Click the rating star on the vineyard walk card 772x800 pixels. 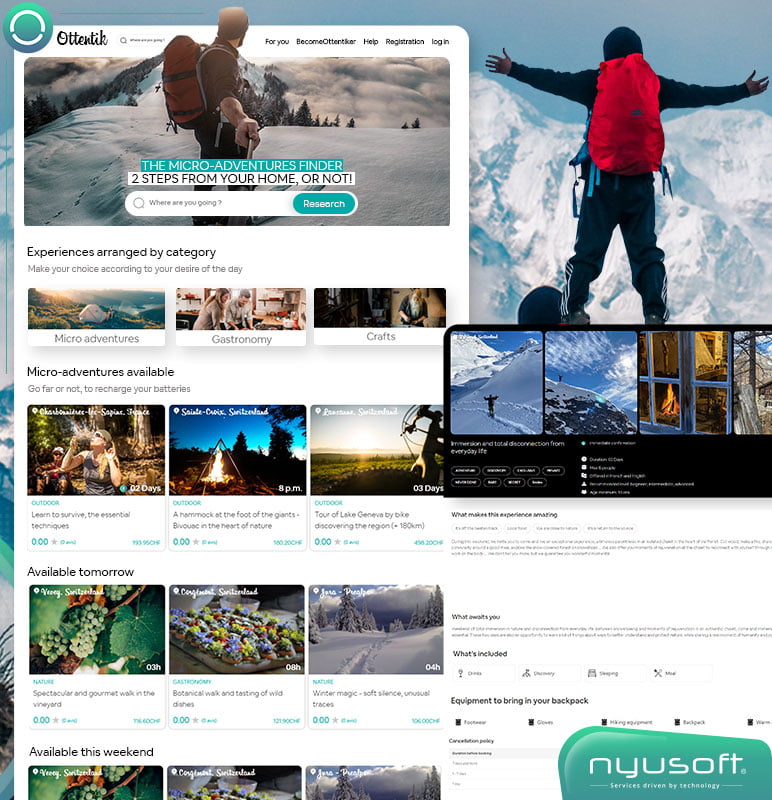pyautogui.click(x=56, y=720)
